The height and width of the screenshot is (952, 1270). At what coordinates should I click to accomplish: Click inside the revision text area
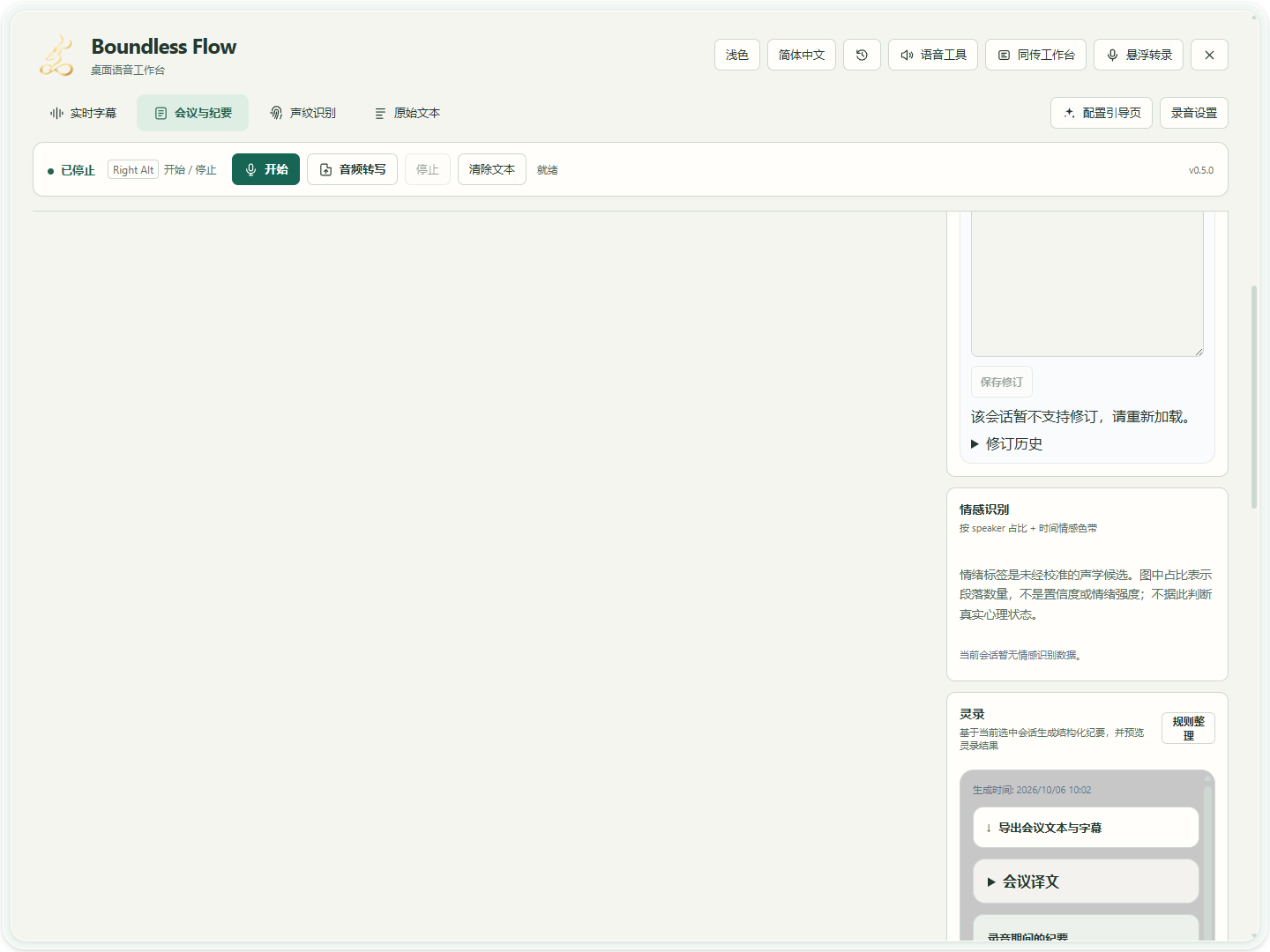coord(1087,284)
